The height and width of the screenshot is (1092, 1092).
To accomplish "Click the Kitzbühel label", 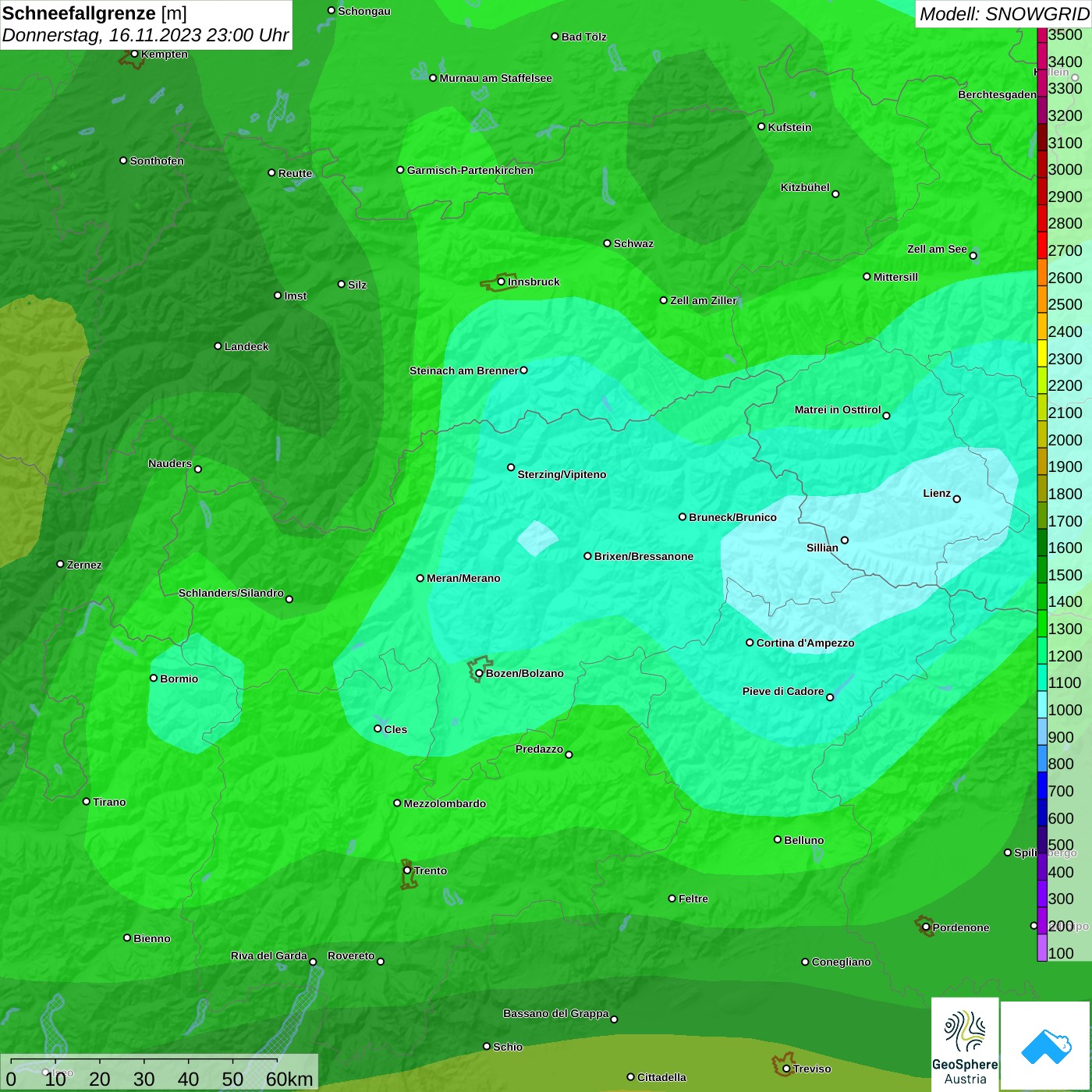I will coord(805,187).
